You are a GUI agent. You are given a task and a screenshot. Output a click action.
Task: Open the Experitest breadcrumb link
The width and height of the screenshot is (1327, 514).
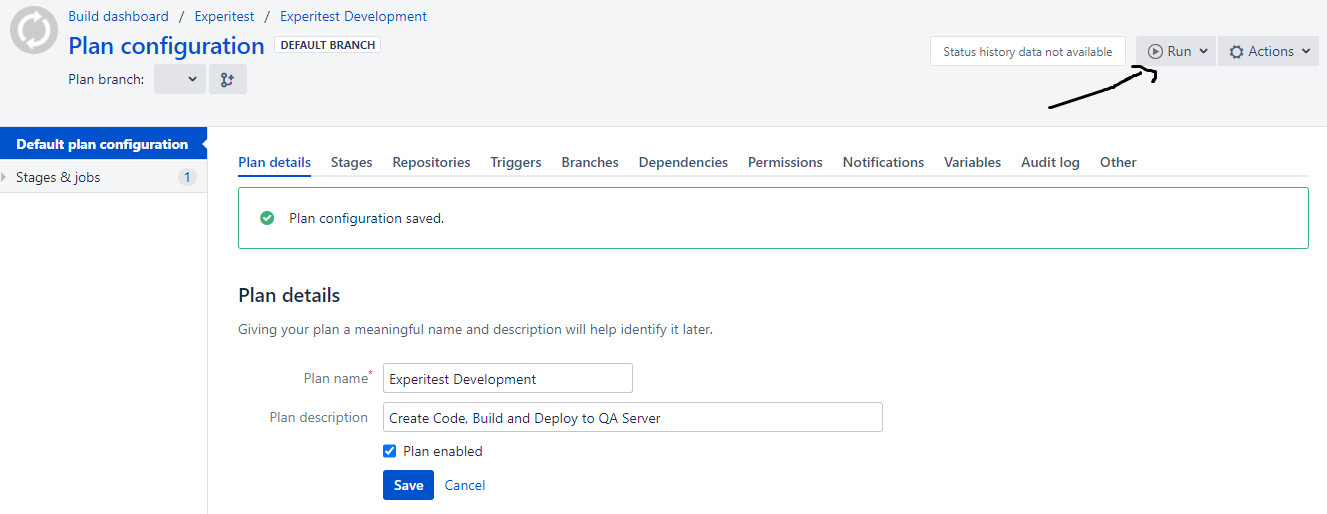225,16
